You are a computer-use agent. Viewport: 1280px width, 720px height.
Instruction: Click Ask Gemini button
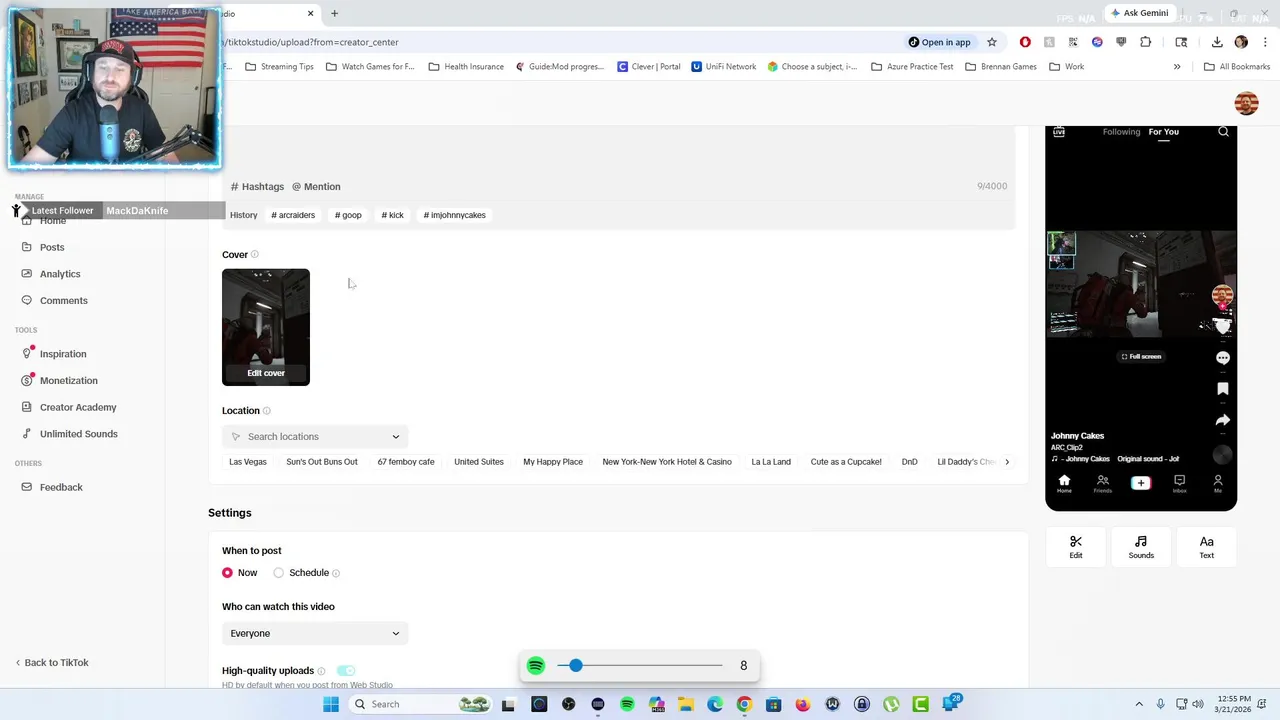tap(1139, 14)
